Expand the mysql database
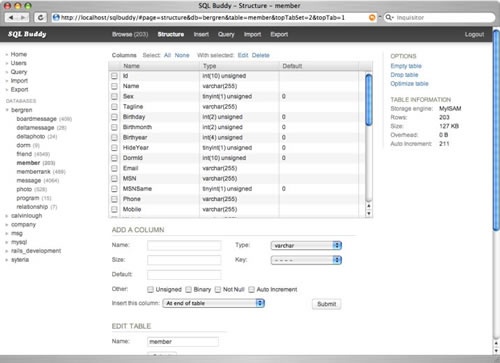500x363 pixels. coord(7,242)
